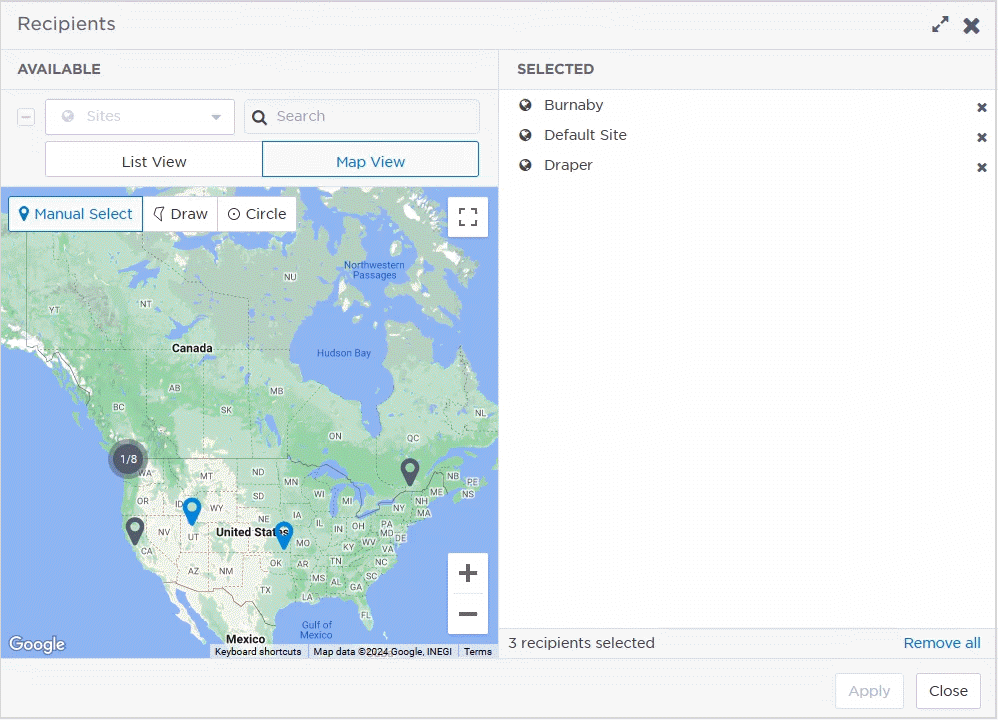998x720 pixels.
Task: Open the map Terms link
Action: [477, 652]
